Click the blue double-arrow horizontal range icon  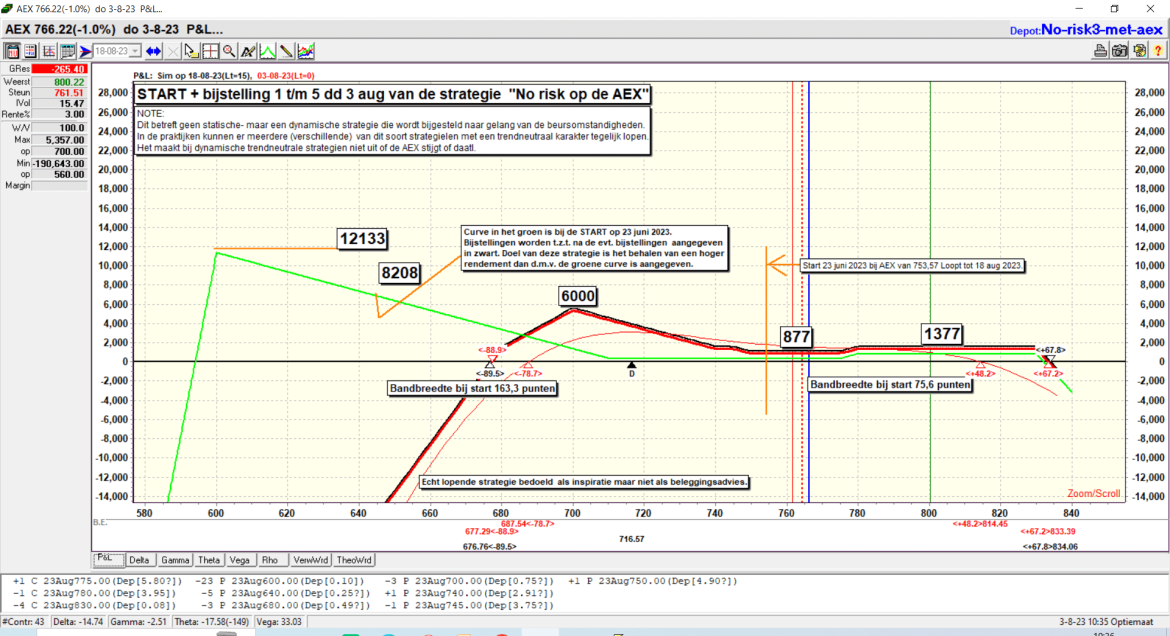point(154,52)
